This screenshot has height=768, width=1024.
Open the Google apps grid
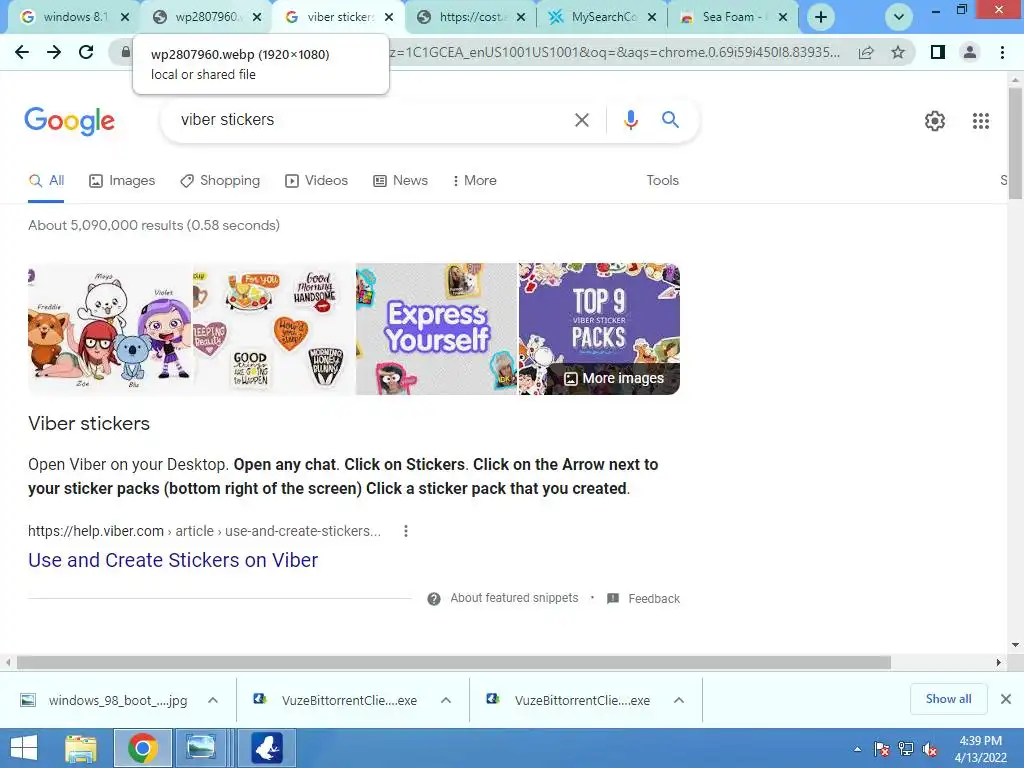980,121
